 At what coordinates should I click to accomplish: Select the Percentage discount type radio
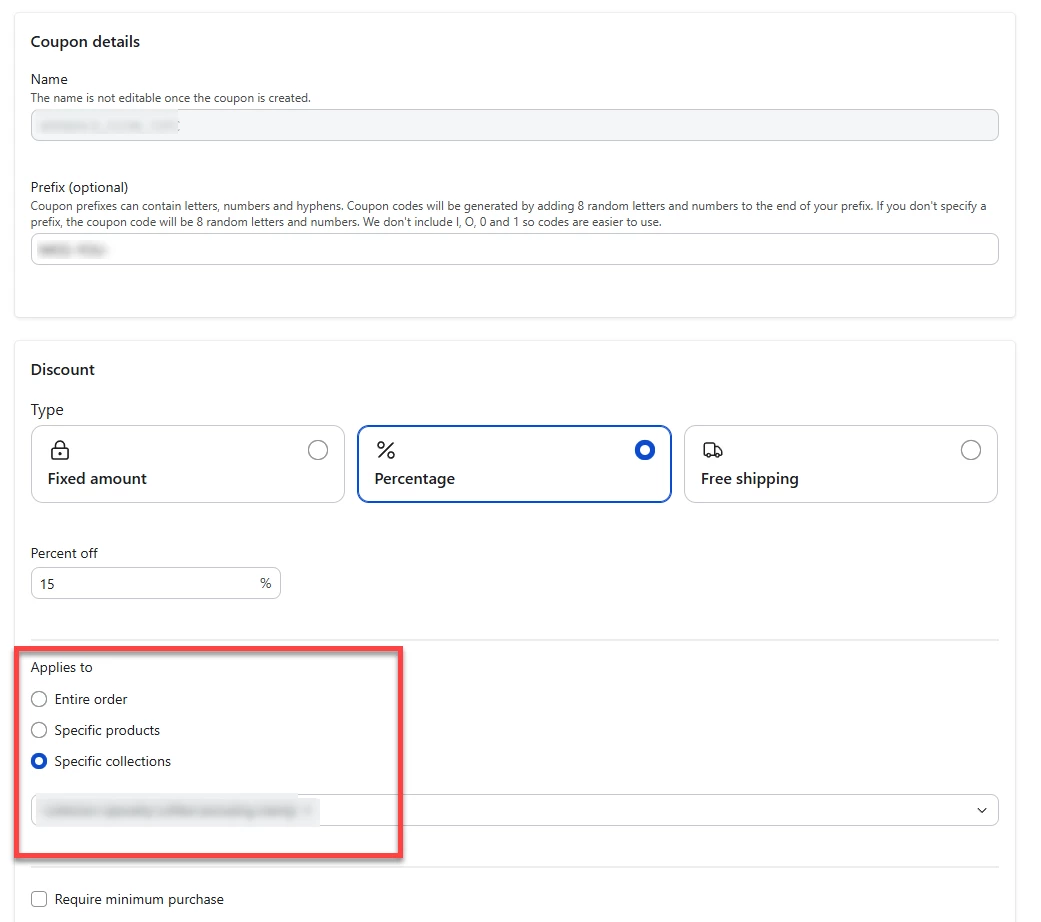point(644,450)
